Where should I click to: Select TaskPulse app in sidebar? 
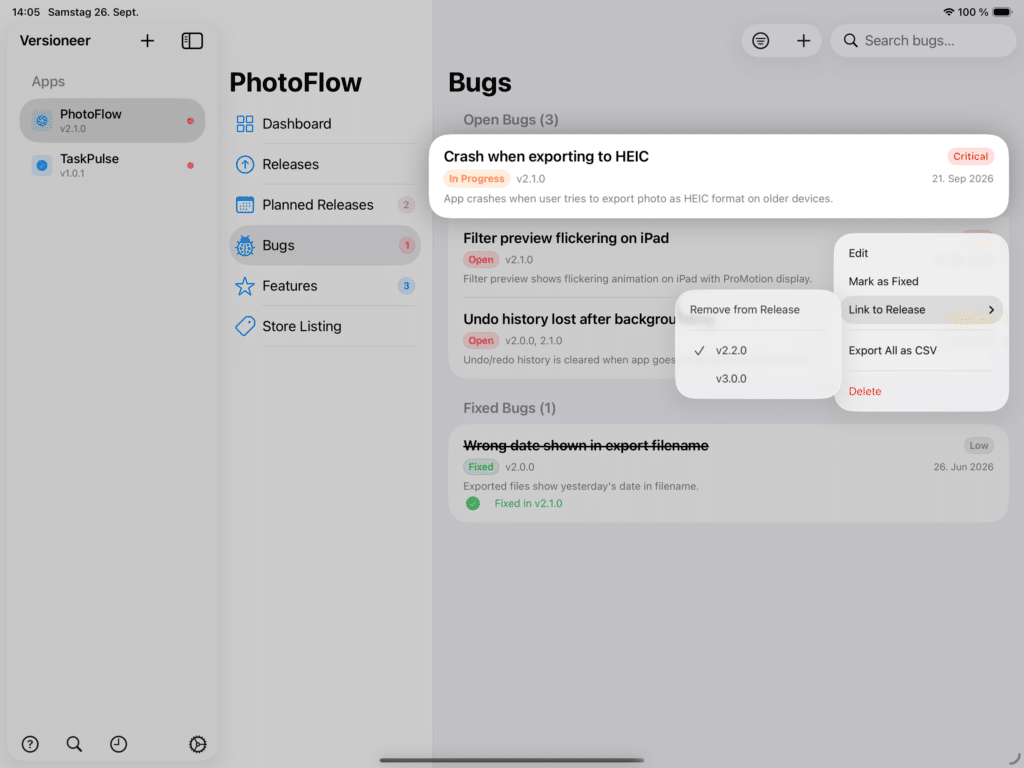click(112, 165)
